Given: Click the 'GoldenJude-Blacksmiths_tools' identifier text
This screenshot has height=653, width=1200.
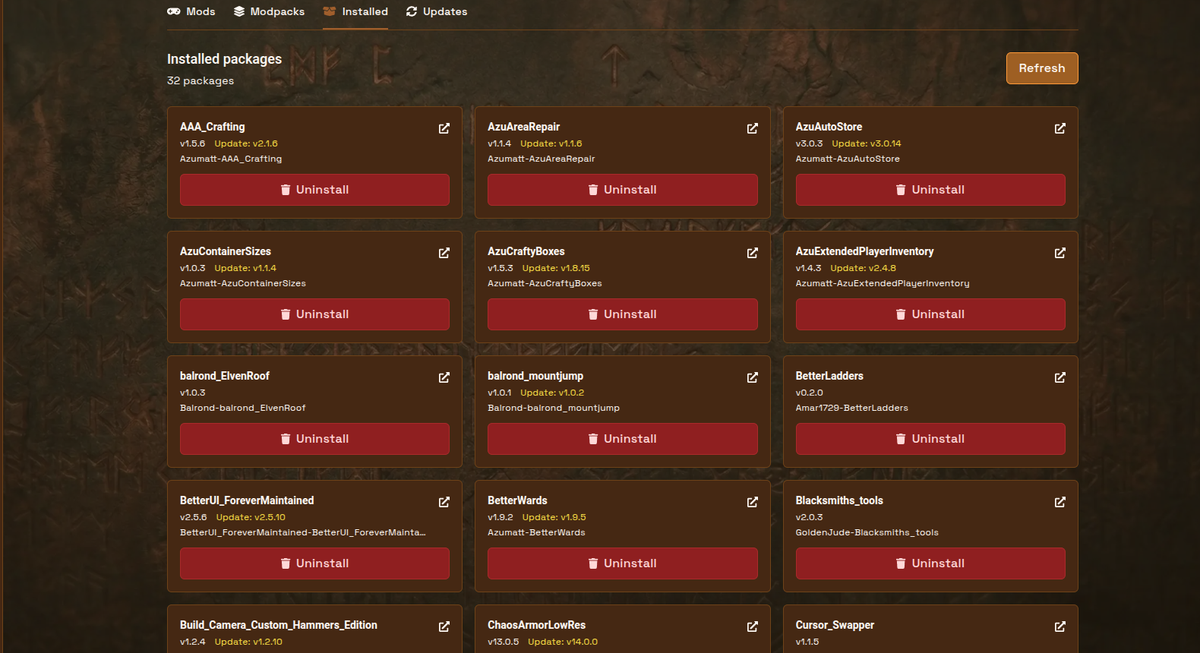Looking at the screenshot, I should pyautogui.click(x=867, y=533).
